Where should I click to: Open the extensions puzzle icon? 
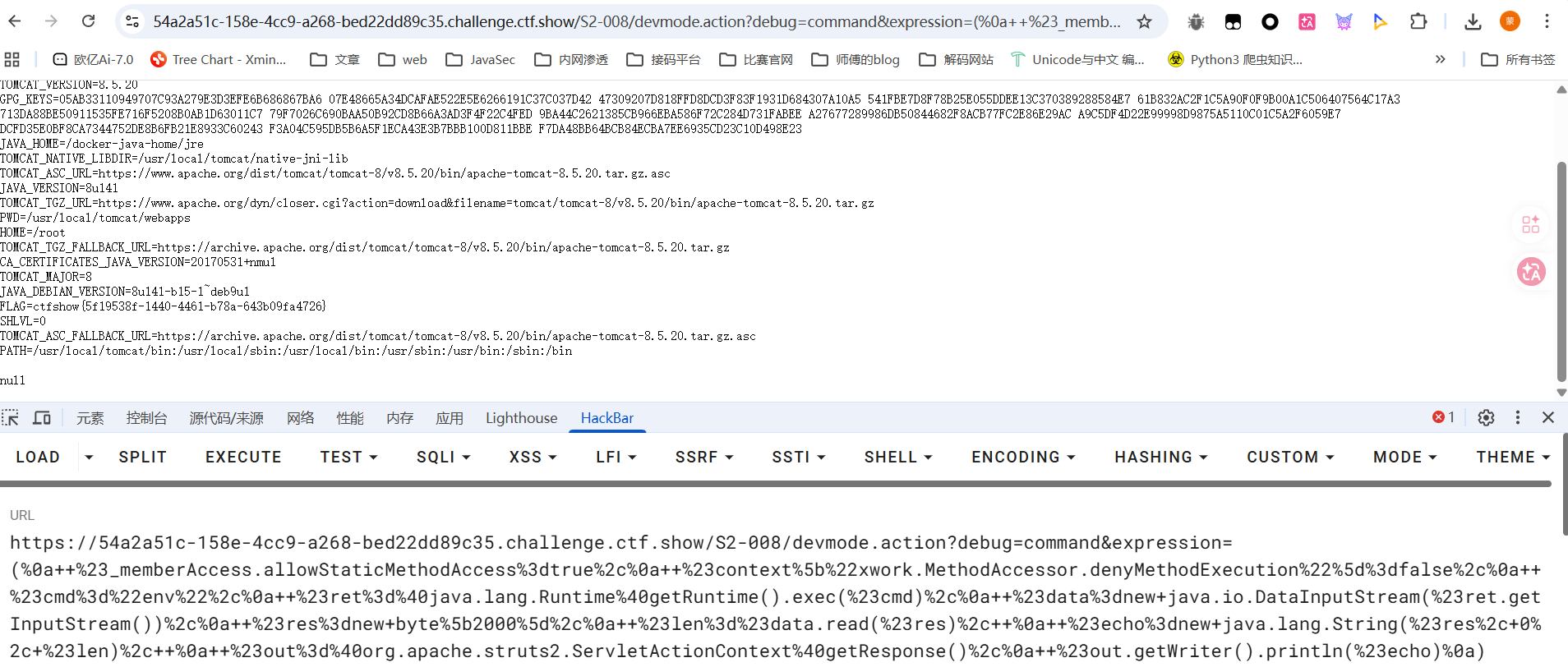(x=1418, y=21)
